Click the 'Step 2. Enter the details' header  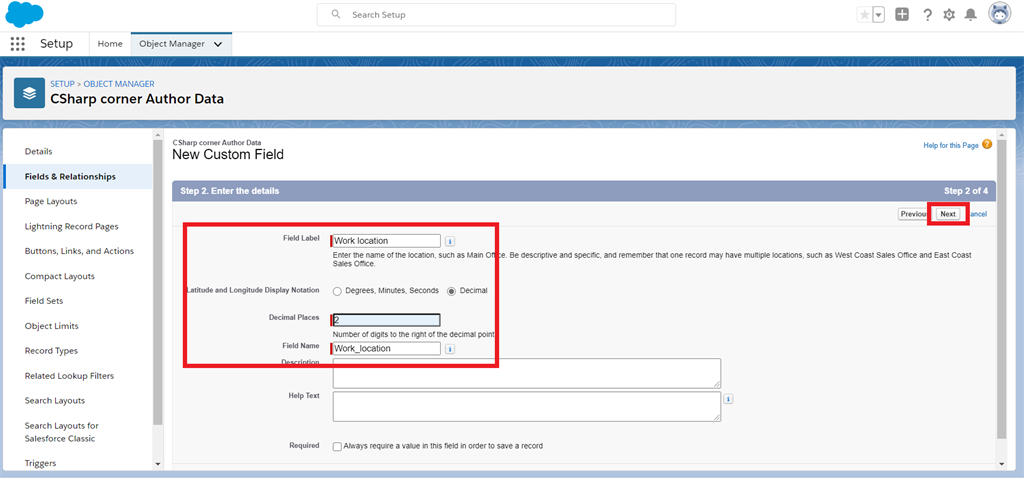[x=230, y=191]
